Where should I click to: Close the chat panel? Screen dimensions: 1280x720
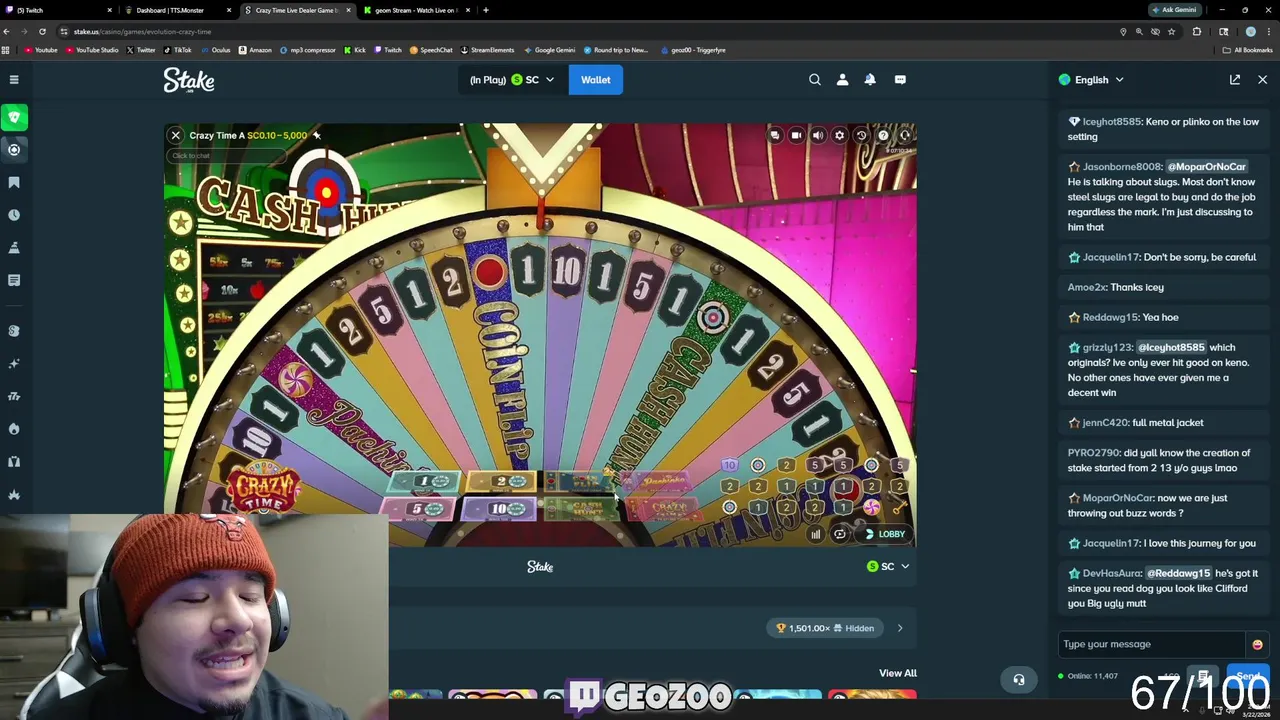1262,80
